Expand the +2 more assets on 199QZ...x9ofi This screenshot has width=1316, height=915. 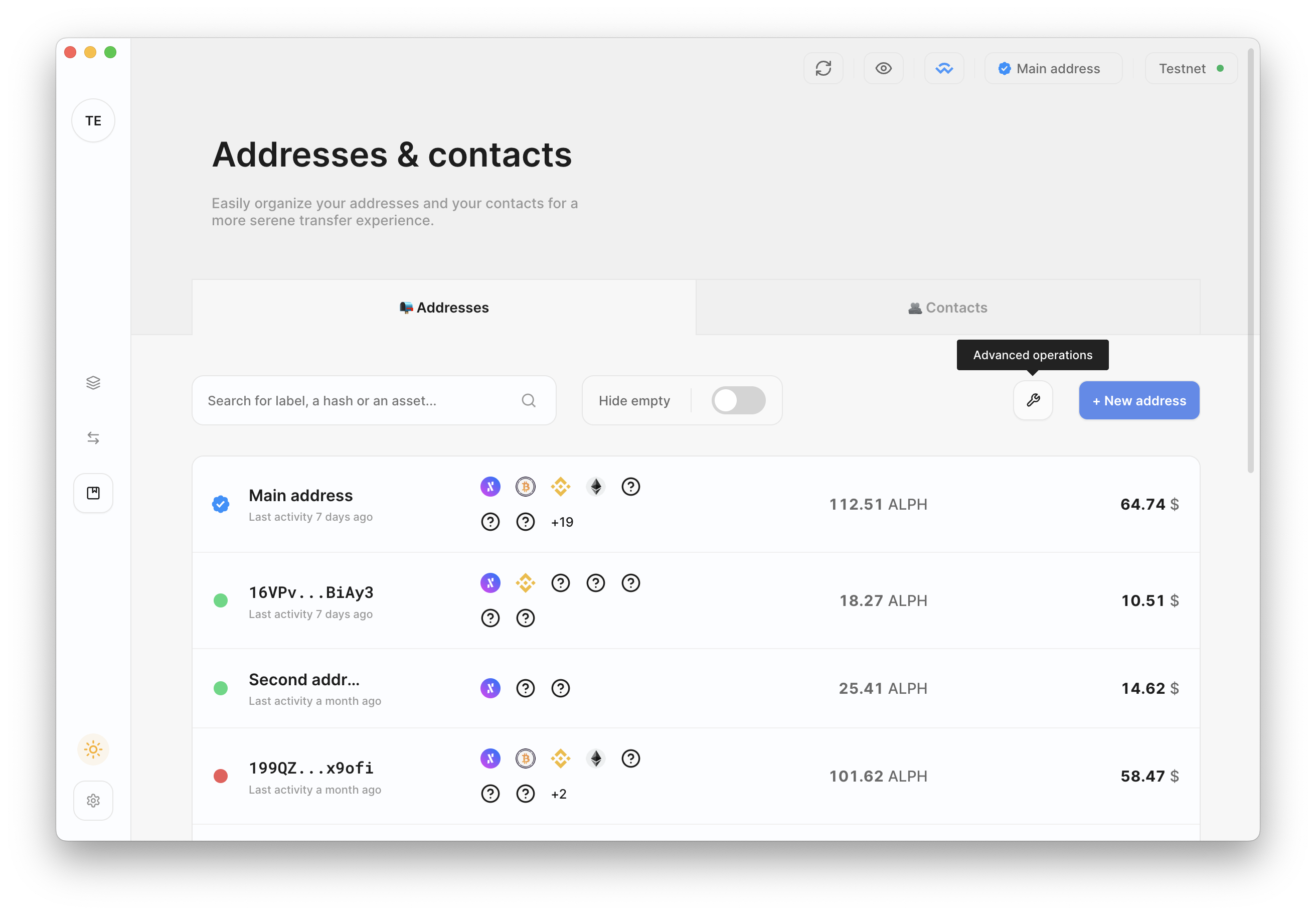pyautogui.click(x=558, y=794)
